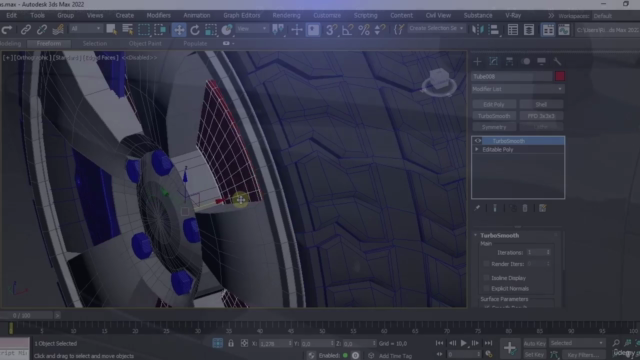Toggle the 3D Snaps icon

331,29
